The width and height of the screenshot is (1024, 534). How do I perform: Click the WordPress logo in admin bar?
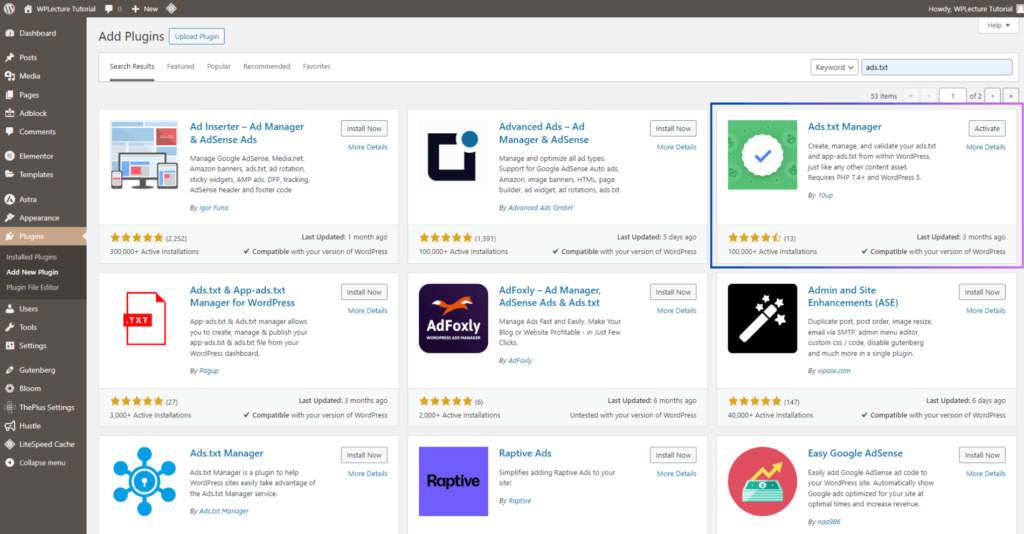click(x=9, y=8)
